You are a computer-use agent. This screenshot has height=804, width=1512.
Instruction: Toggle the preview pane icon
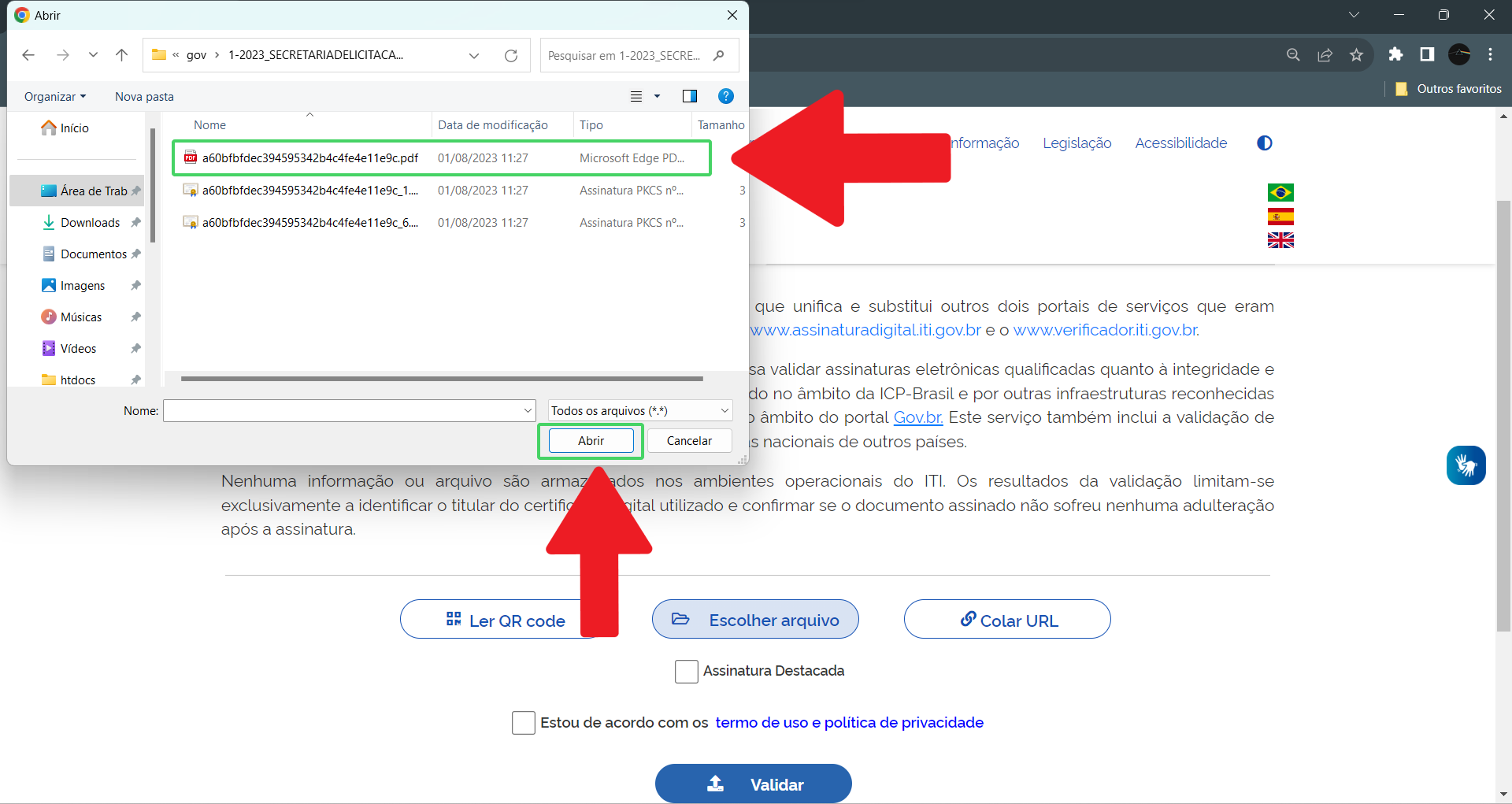pyautogui.click(x=689, y=96)
